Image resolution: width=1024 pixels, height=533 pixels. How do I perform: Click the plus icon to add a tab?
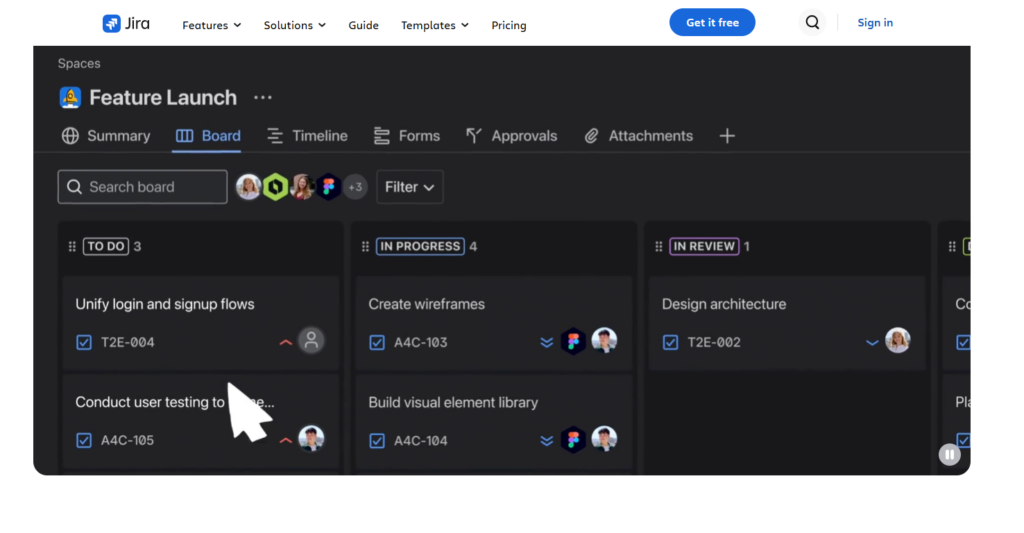727,136
